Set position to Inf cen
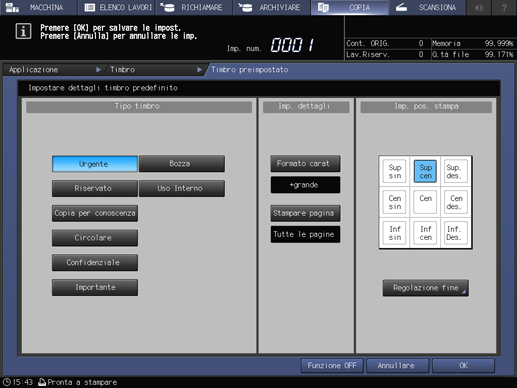517x388 pixels. click(425, 233)
